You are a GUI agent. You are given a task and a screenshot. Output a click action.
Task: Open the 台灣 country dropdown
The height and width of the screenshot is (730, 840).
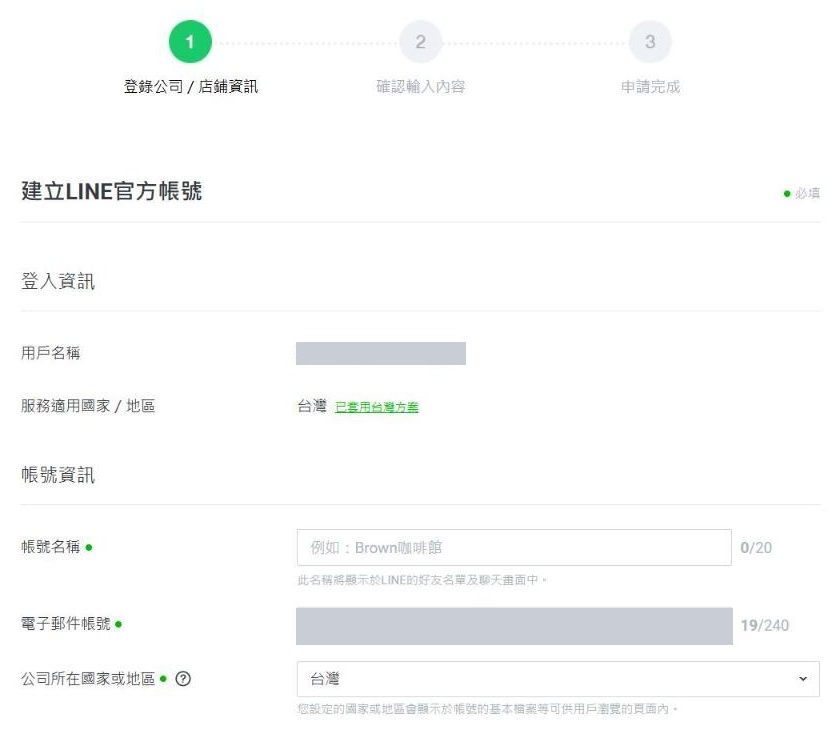tap(558, 679)
